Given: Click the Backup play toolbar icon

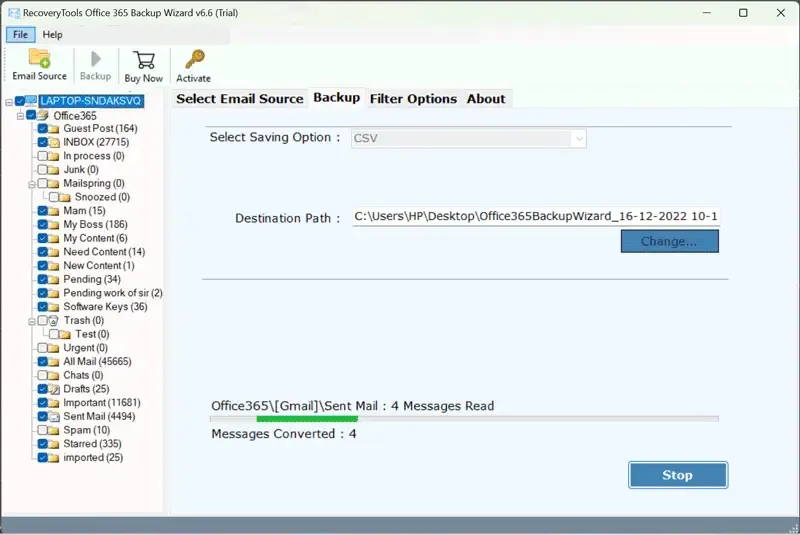Looking at the screenshot, I should tap(95, 59).
